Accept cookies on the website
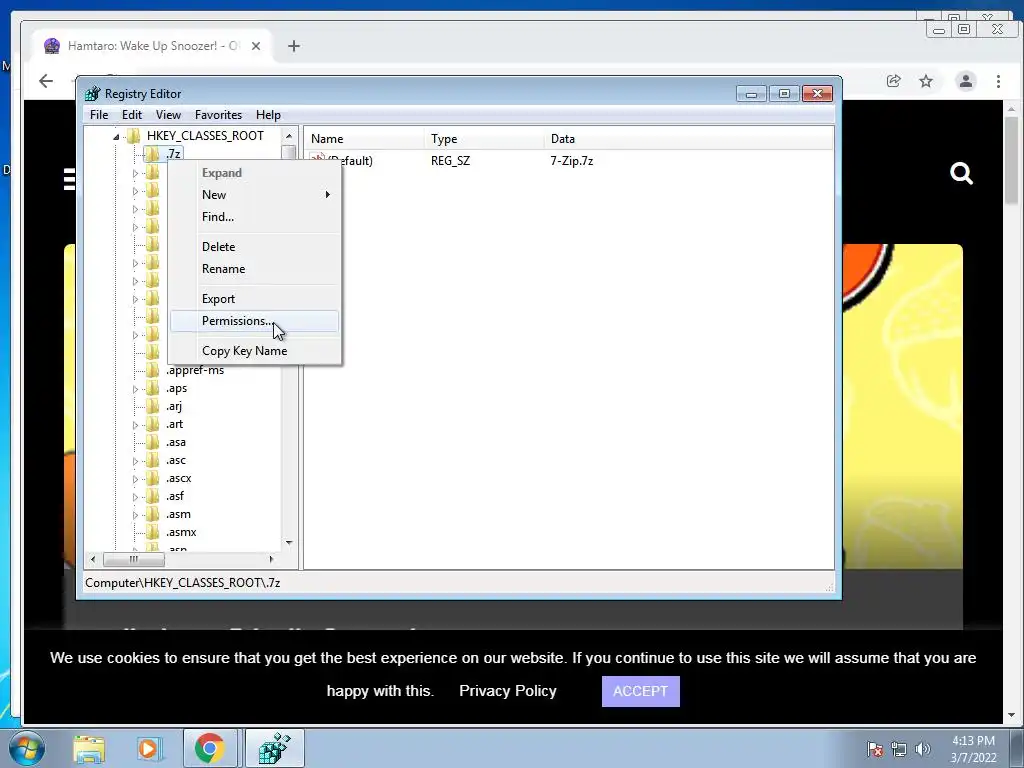The image size is (1024, 768). click(641, 692)
